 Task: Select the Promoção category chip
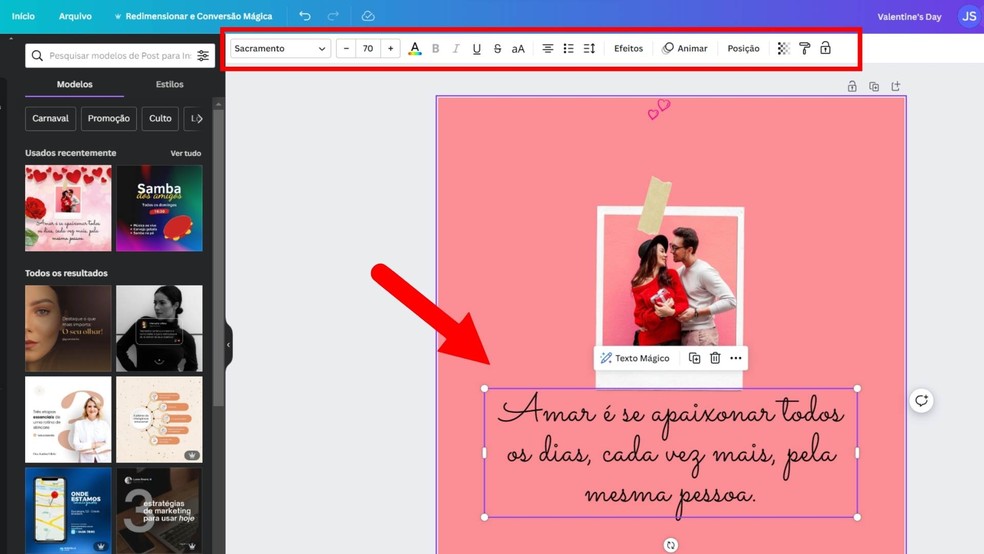point(109,118)
